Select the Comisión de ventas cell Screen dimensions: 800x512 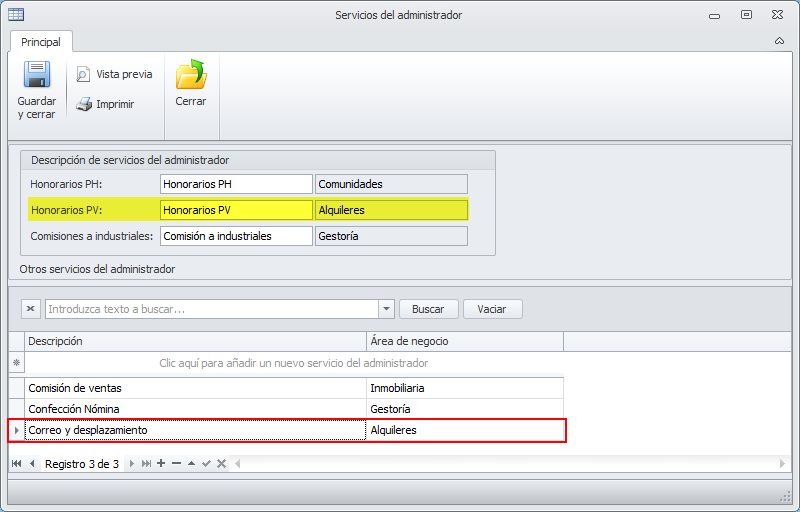point(195,388)
